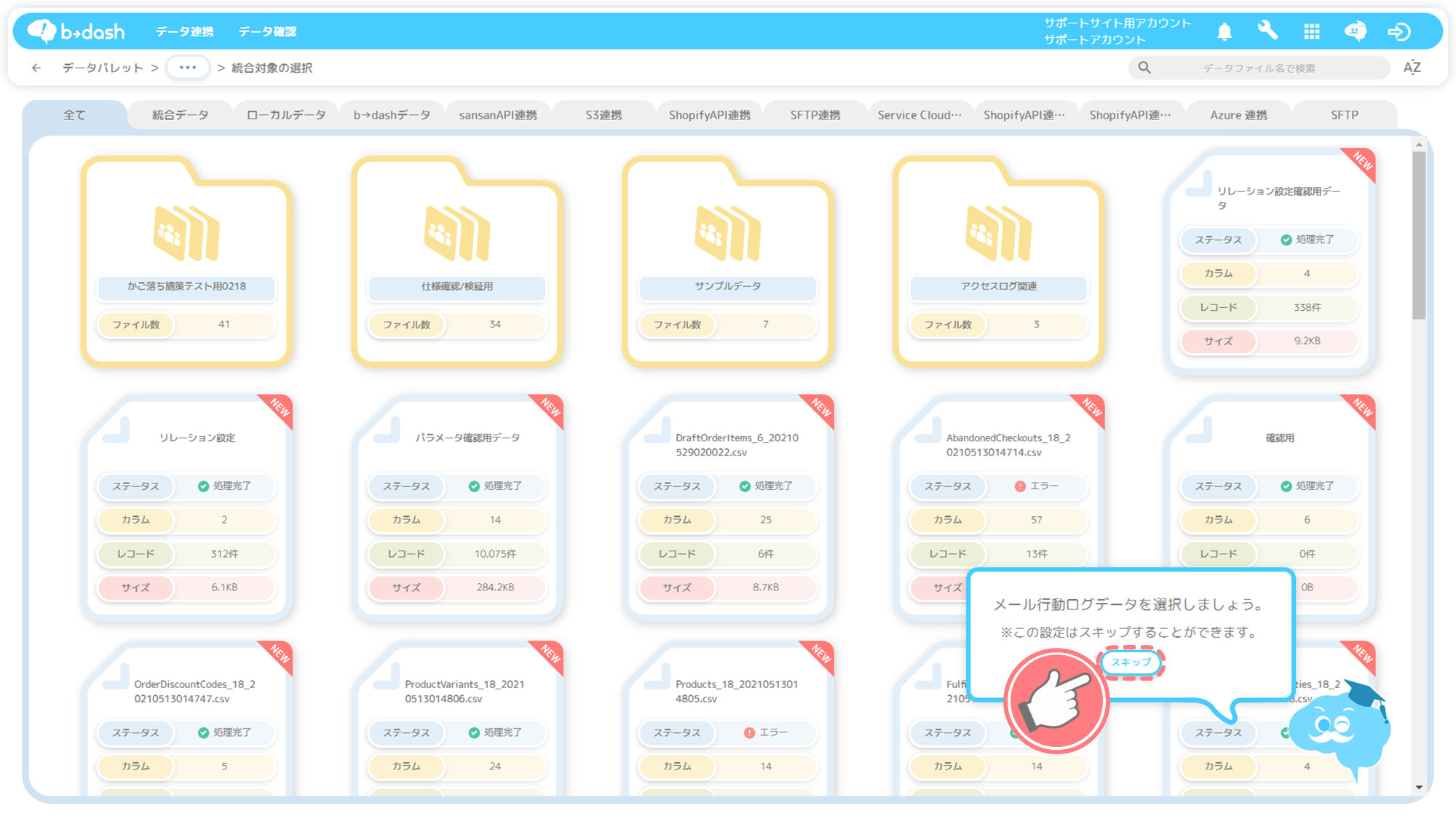Image resolution: width=1456 pixels, height=819 pixels.
Task: Click the スキップ button
Action: (x=1131, y=662)
